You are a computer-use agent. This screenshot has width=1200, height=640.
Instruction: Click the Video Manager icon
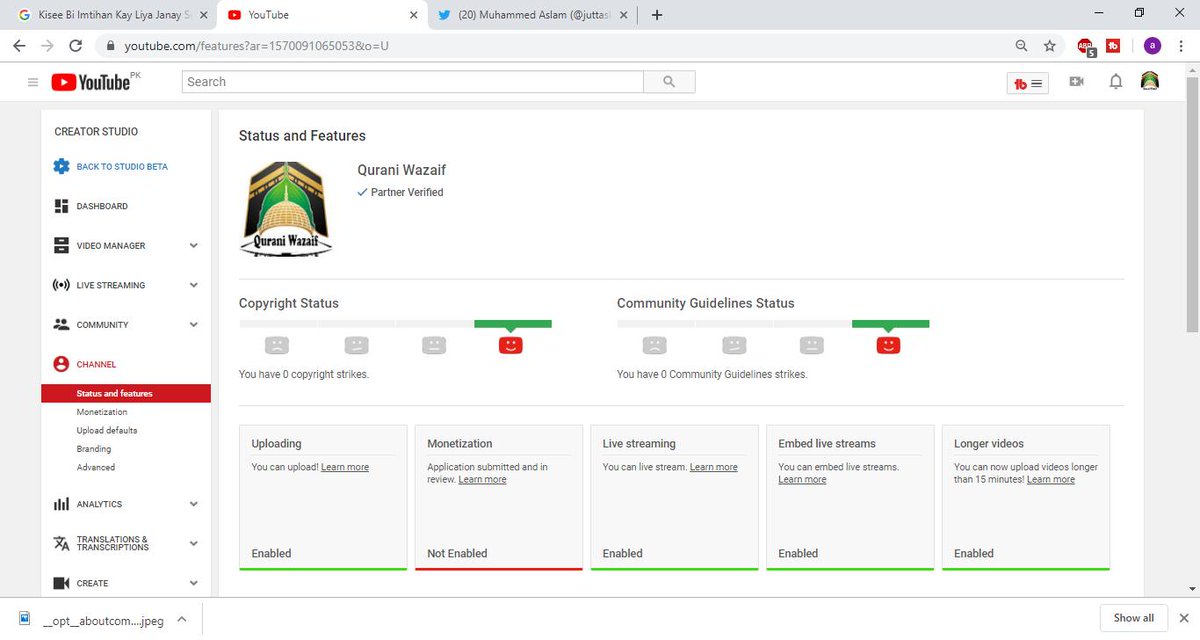tap(61, 245)
